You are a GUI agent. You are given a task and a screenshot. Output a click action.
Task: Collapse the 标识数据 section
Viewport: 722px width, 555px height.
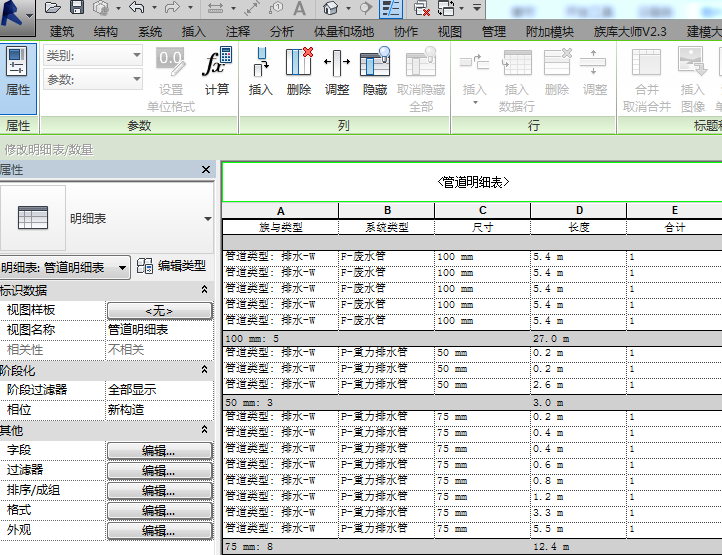click(x=205, y=290)
